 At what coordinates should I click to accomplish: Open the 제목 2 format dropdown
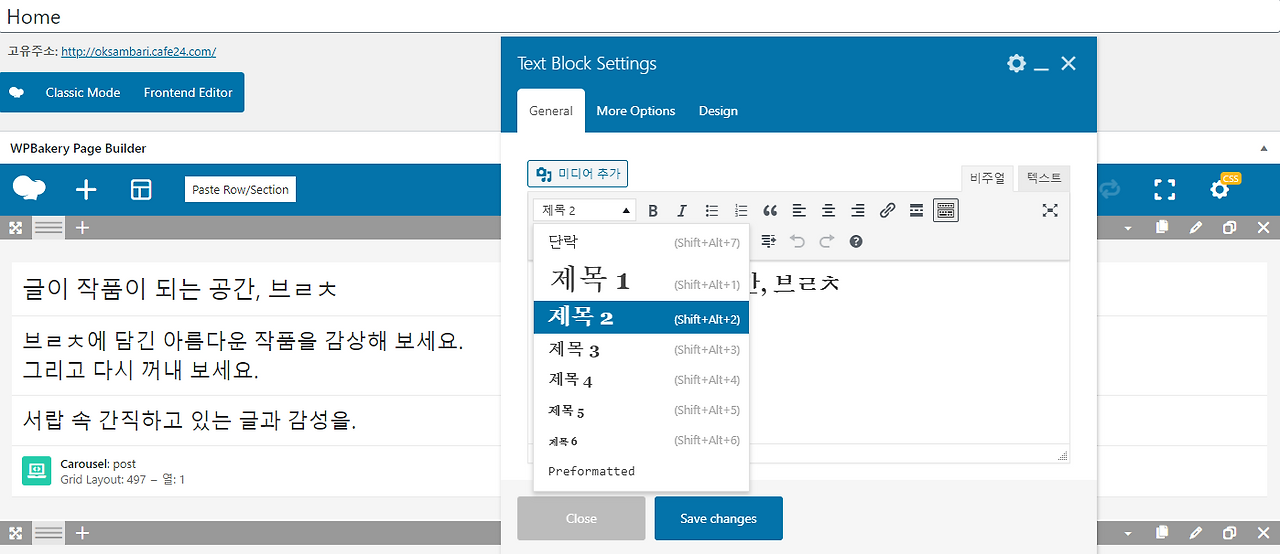coord(585,210)
